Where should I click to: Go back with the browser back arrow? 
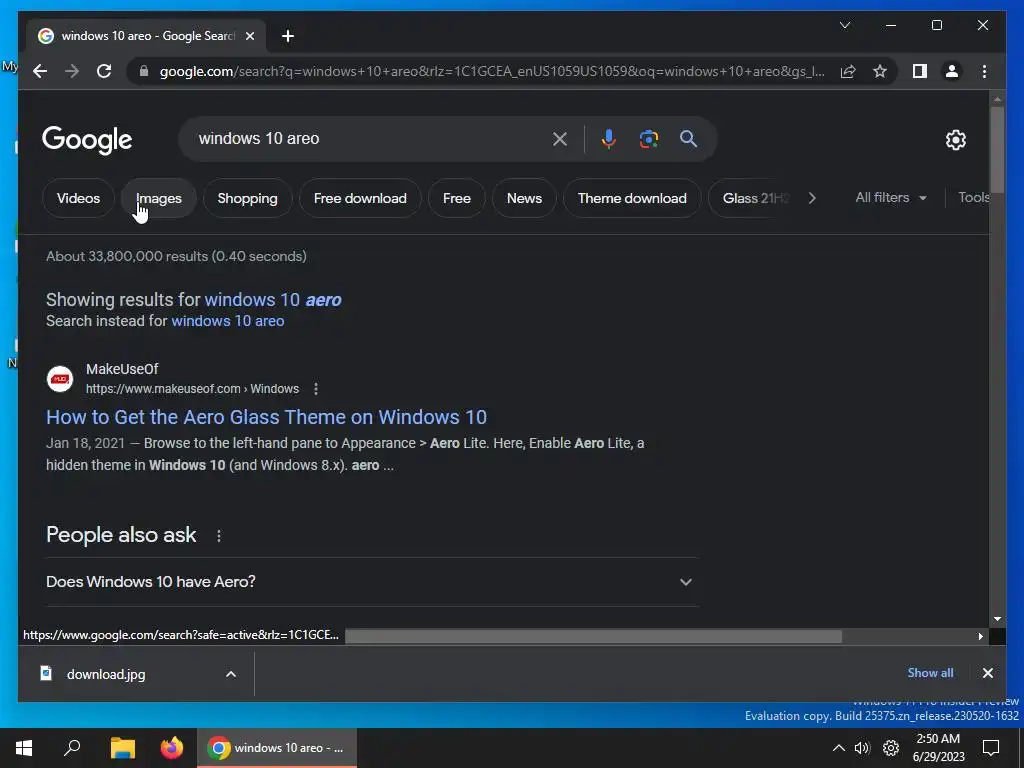40,71
